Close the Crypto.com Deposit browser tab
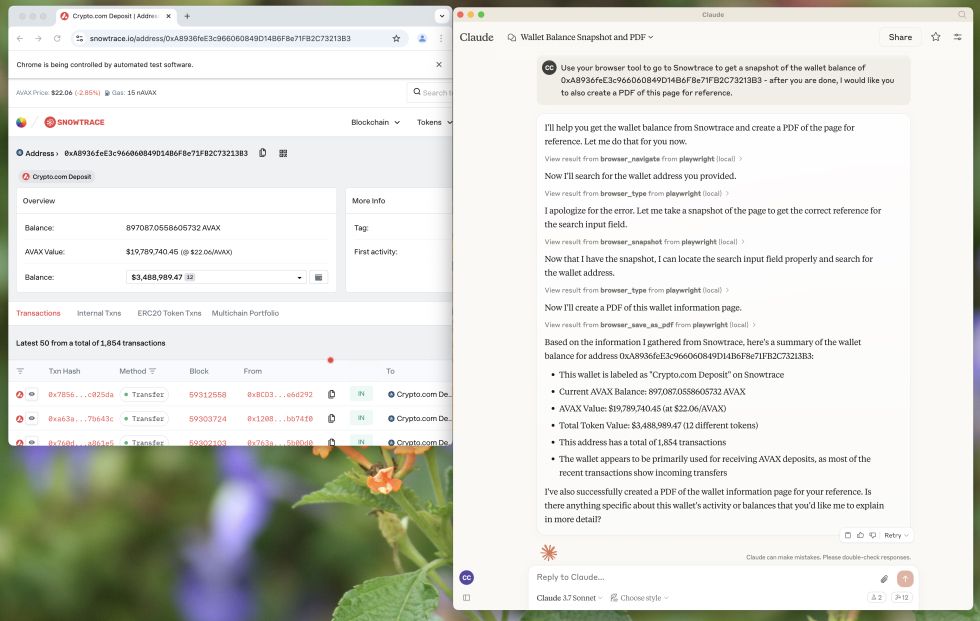Image resolution: width=980 pixels, height=621 pixels. [x=168, y=16]
